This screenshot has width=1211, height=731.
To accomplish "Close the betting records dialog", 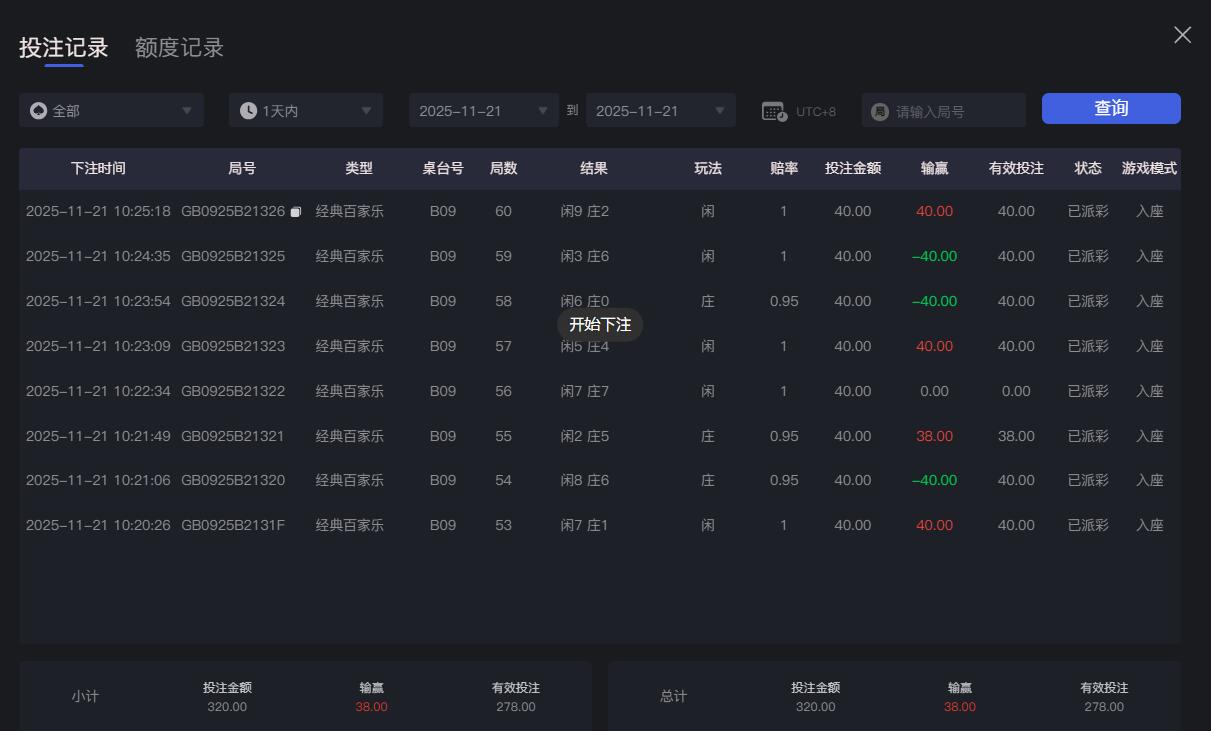I will [1182, 34].
